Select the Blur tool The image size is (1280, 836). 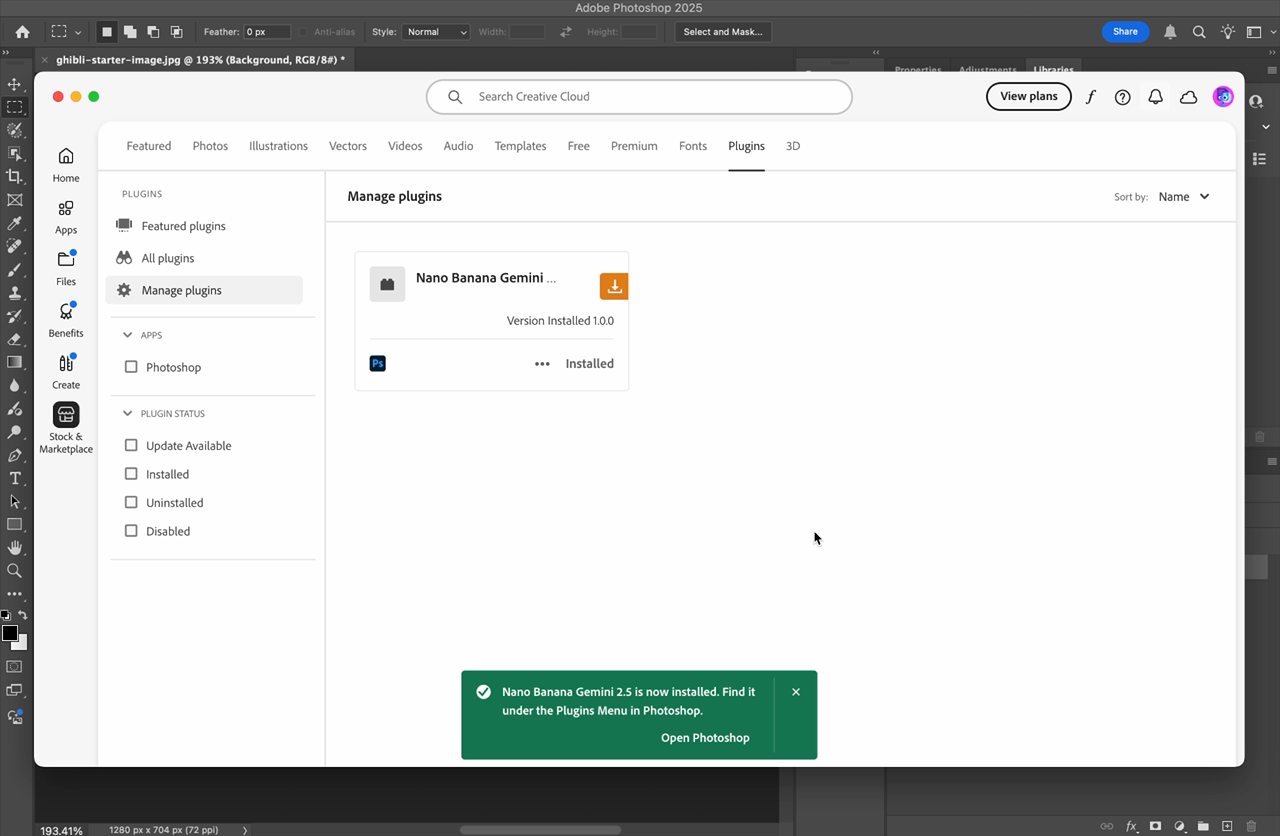pos(14,385)
